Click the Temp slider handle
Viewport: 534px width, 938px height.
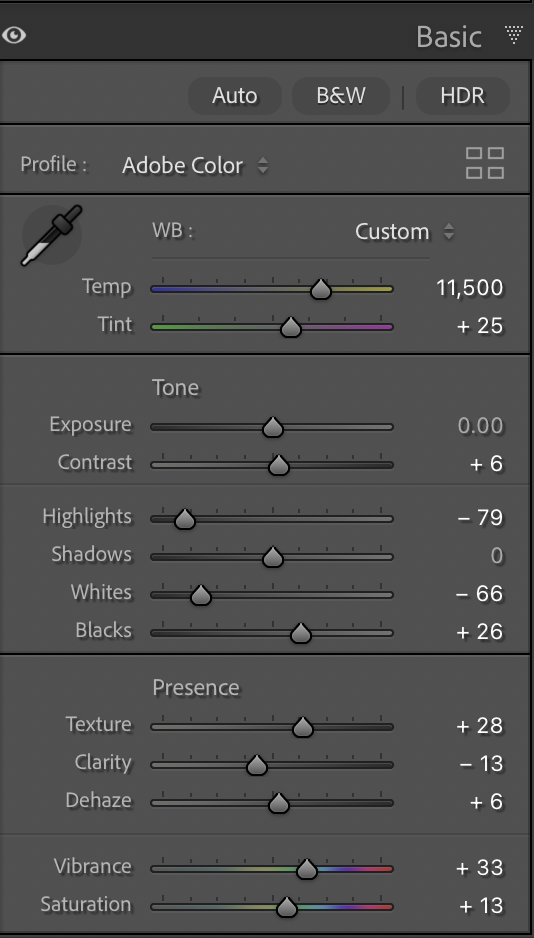point(321,289)
